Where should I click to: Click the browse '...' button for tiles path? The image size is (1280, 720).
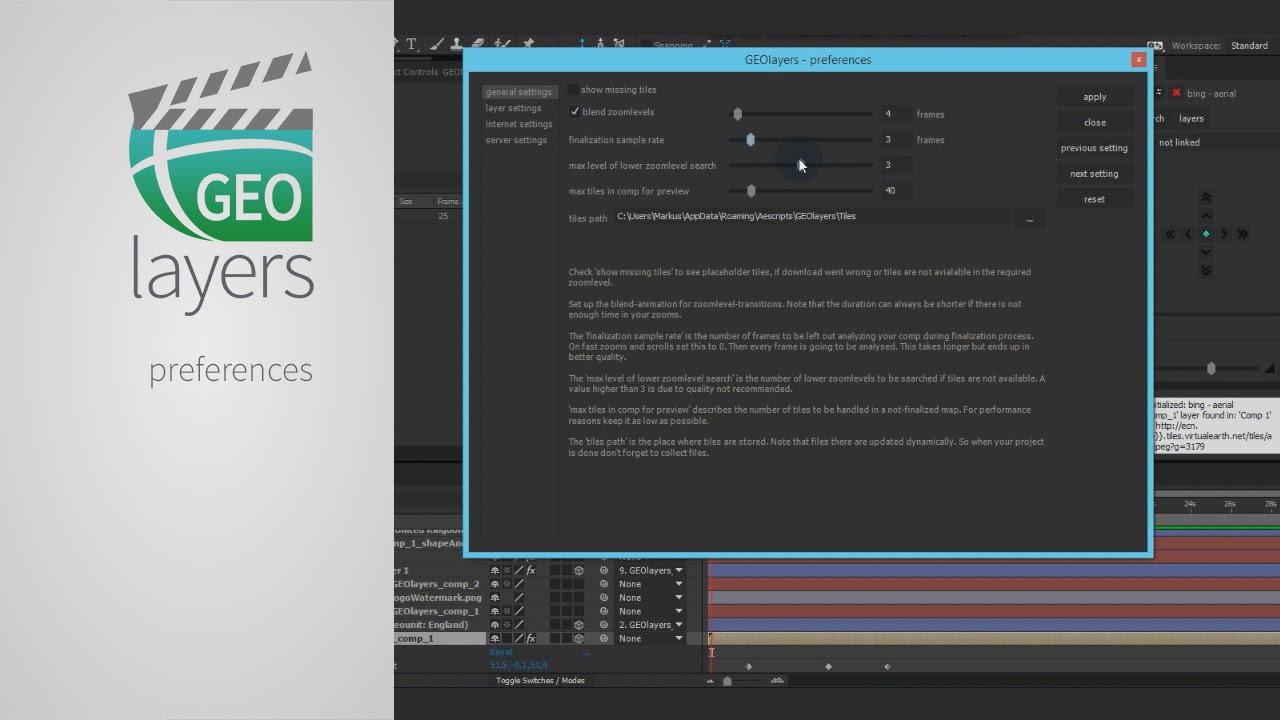pos(1029,218)
